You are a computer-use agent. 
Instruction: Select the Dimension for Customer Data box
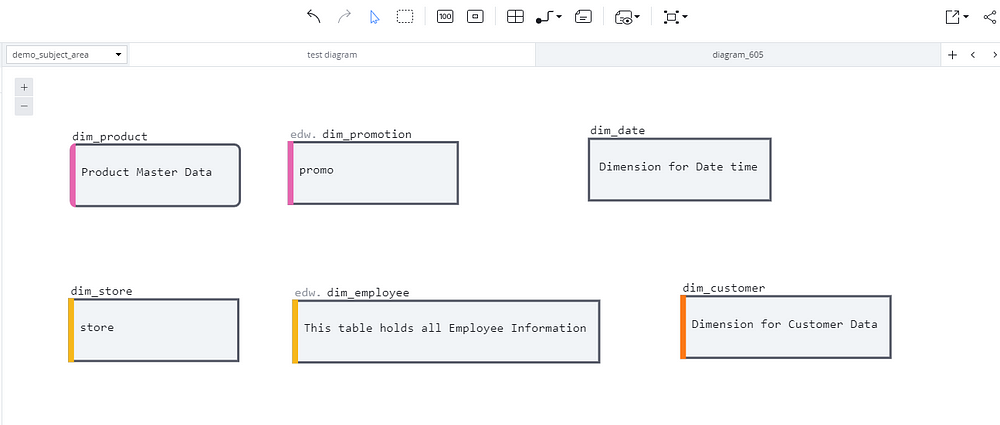(x=786, y=327)
